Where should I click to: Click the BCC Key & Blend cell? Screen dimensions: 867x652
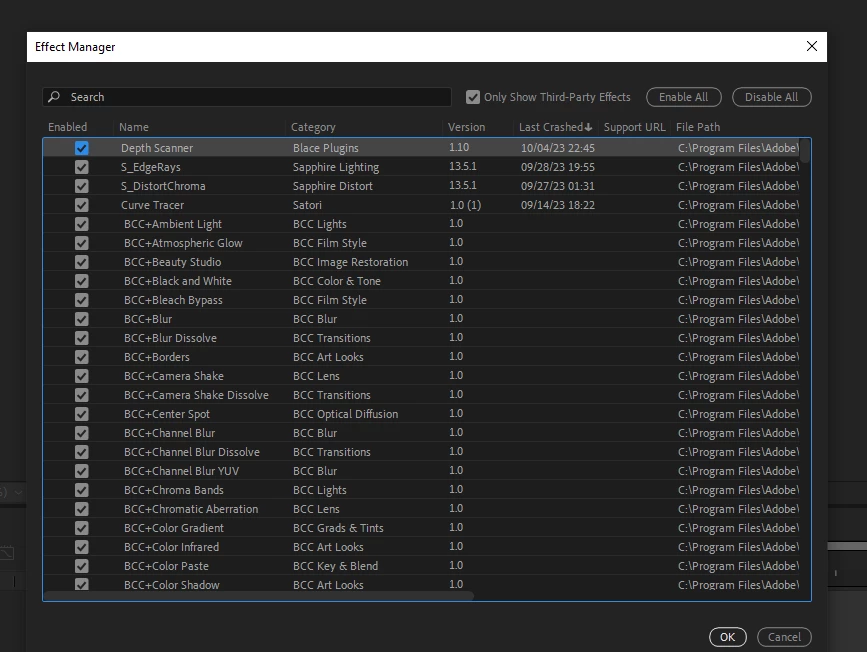click(336, 566)
